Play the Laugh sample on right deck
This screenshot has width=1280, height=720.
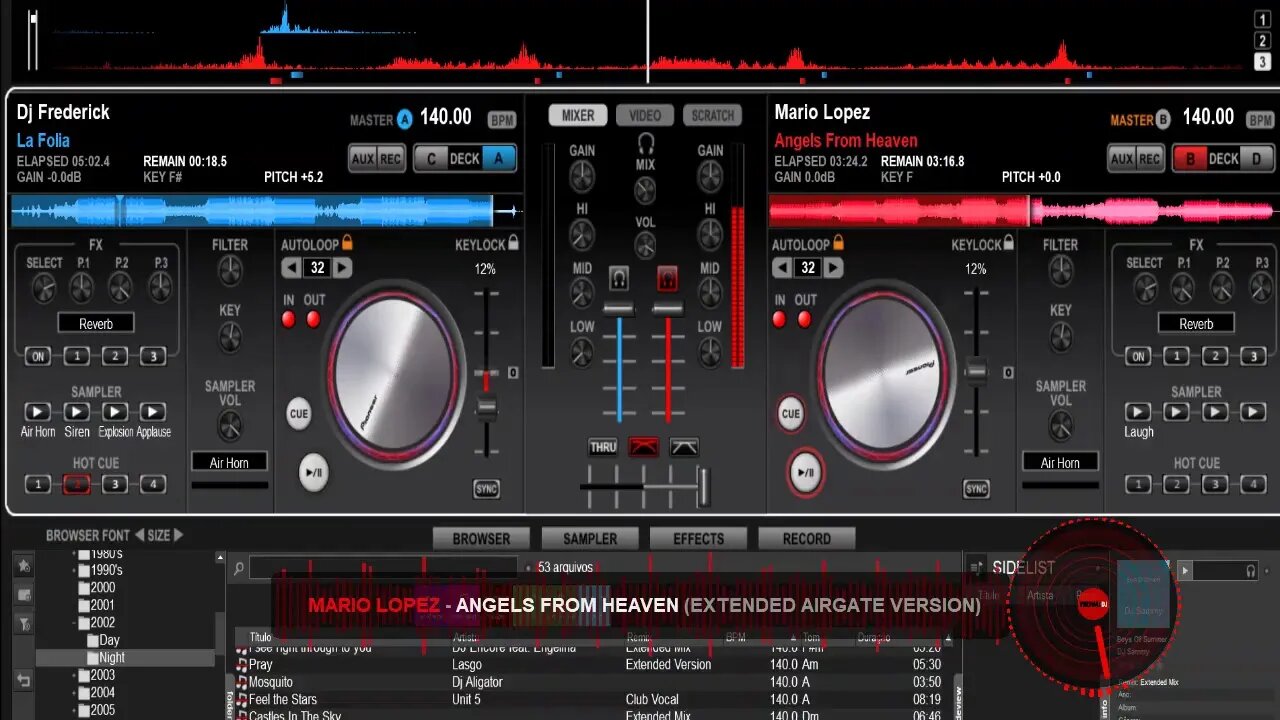pos(1138,412)
